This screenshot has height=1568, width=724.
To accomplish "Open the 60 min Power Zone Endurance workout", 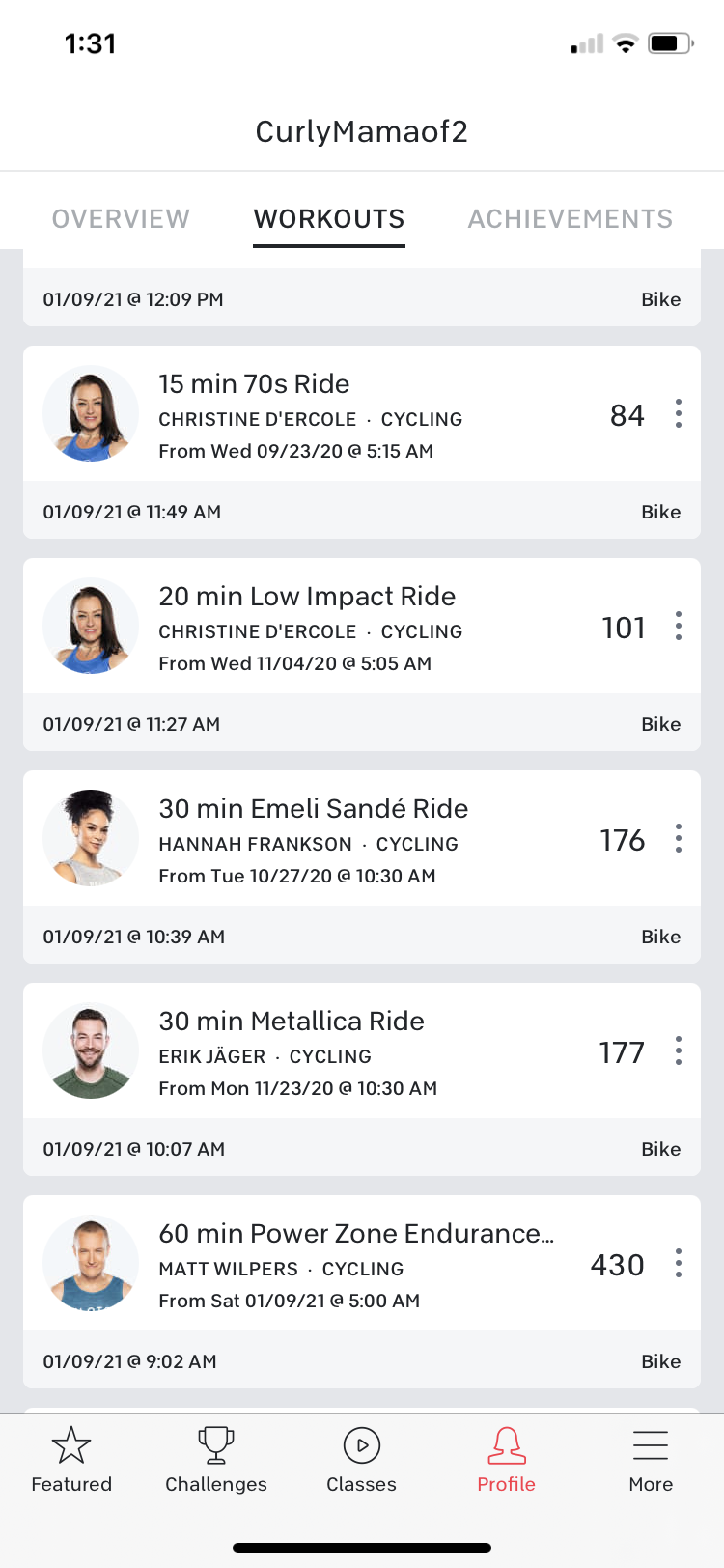I will click(x=355, y=1234).
